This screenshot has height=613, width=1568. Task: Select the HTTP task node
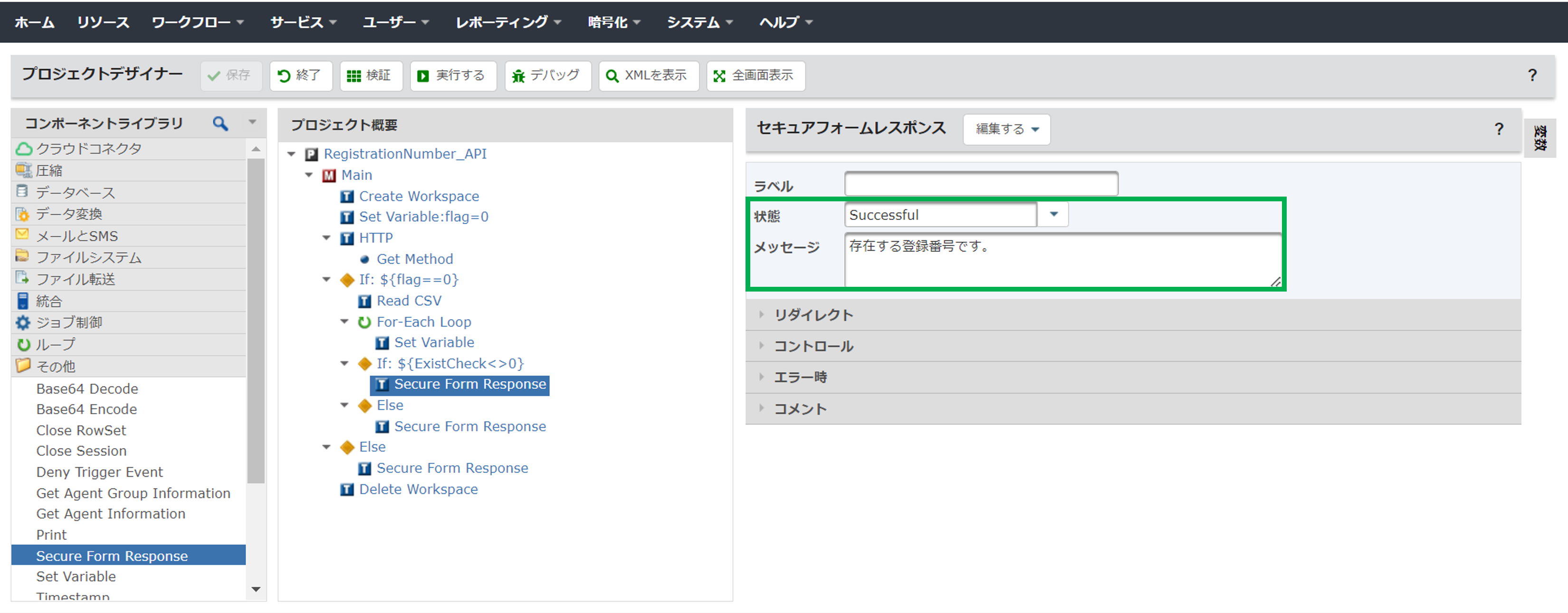click(x=375, y=238)
